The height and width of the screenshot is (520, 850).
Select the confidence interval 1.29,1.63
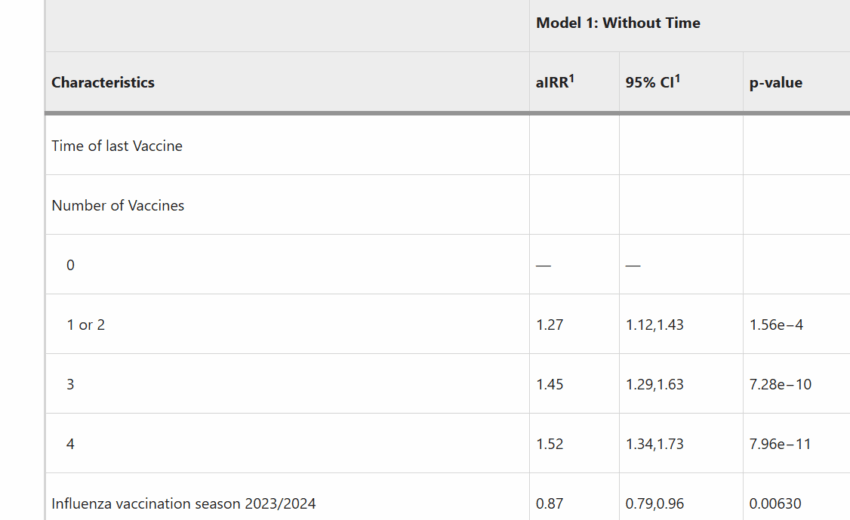coord(654,384)
